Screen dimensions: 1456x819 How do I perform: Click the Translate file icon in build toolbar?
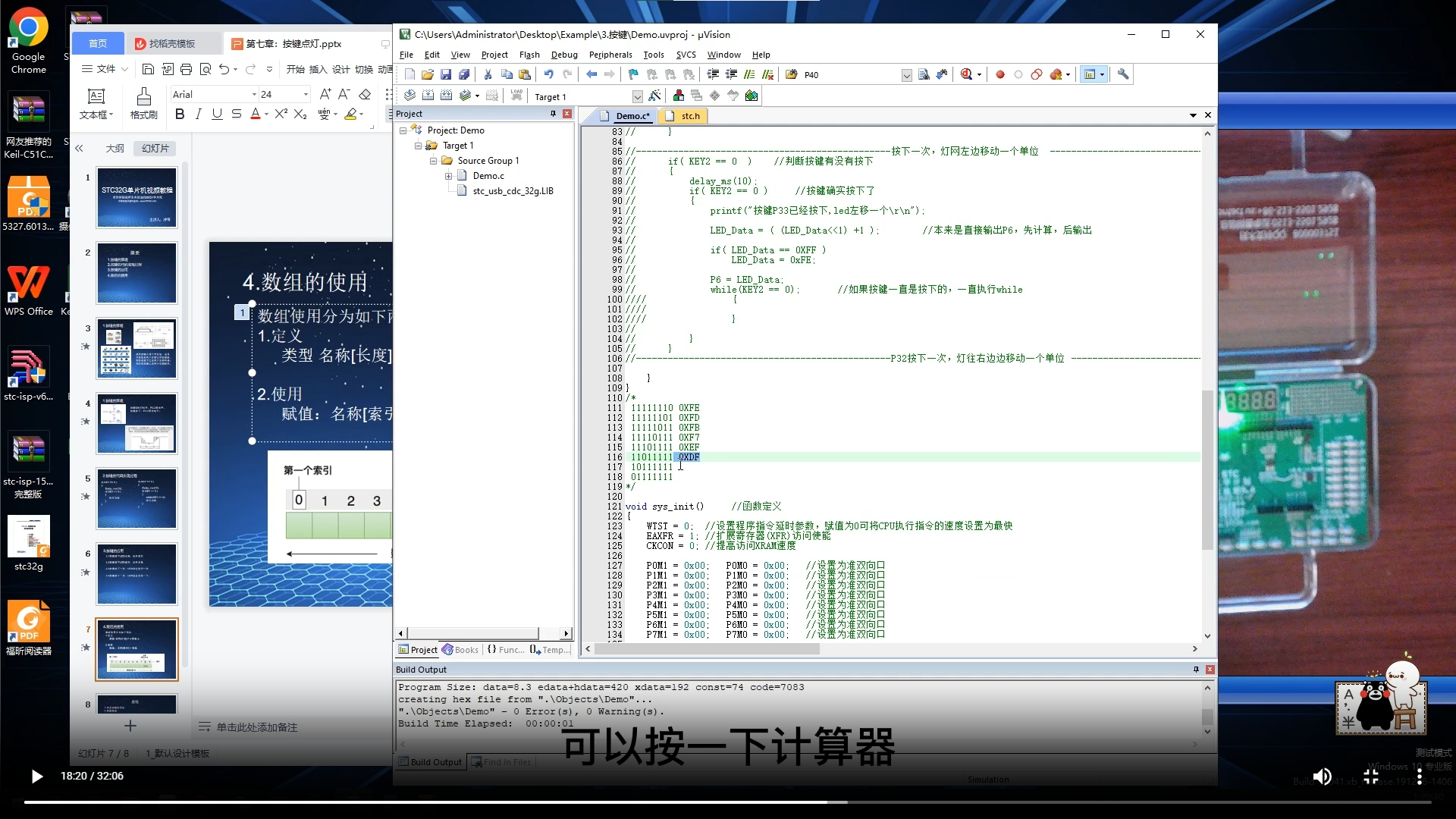(409, 96)
